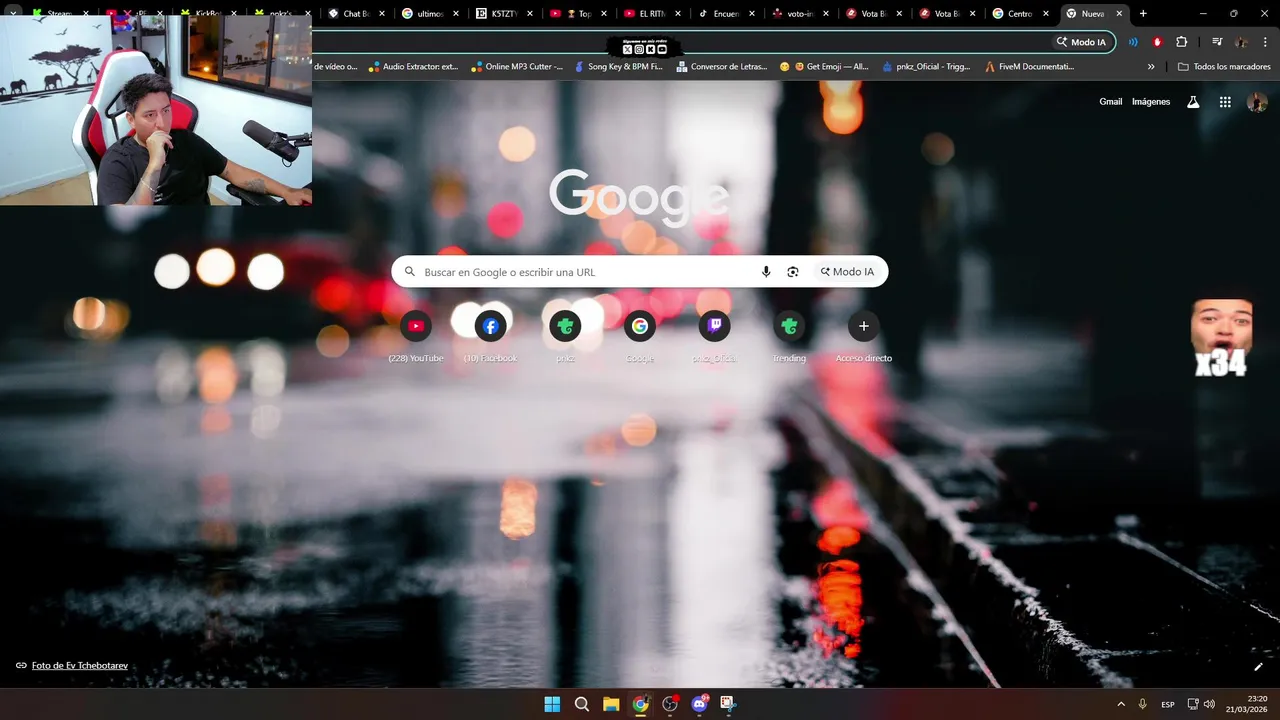Click the blue sound-wave extension icon

(1133, 42)
